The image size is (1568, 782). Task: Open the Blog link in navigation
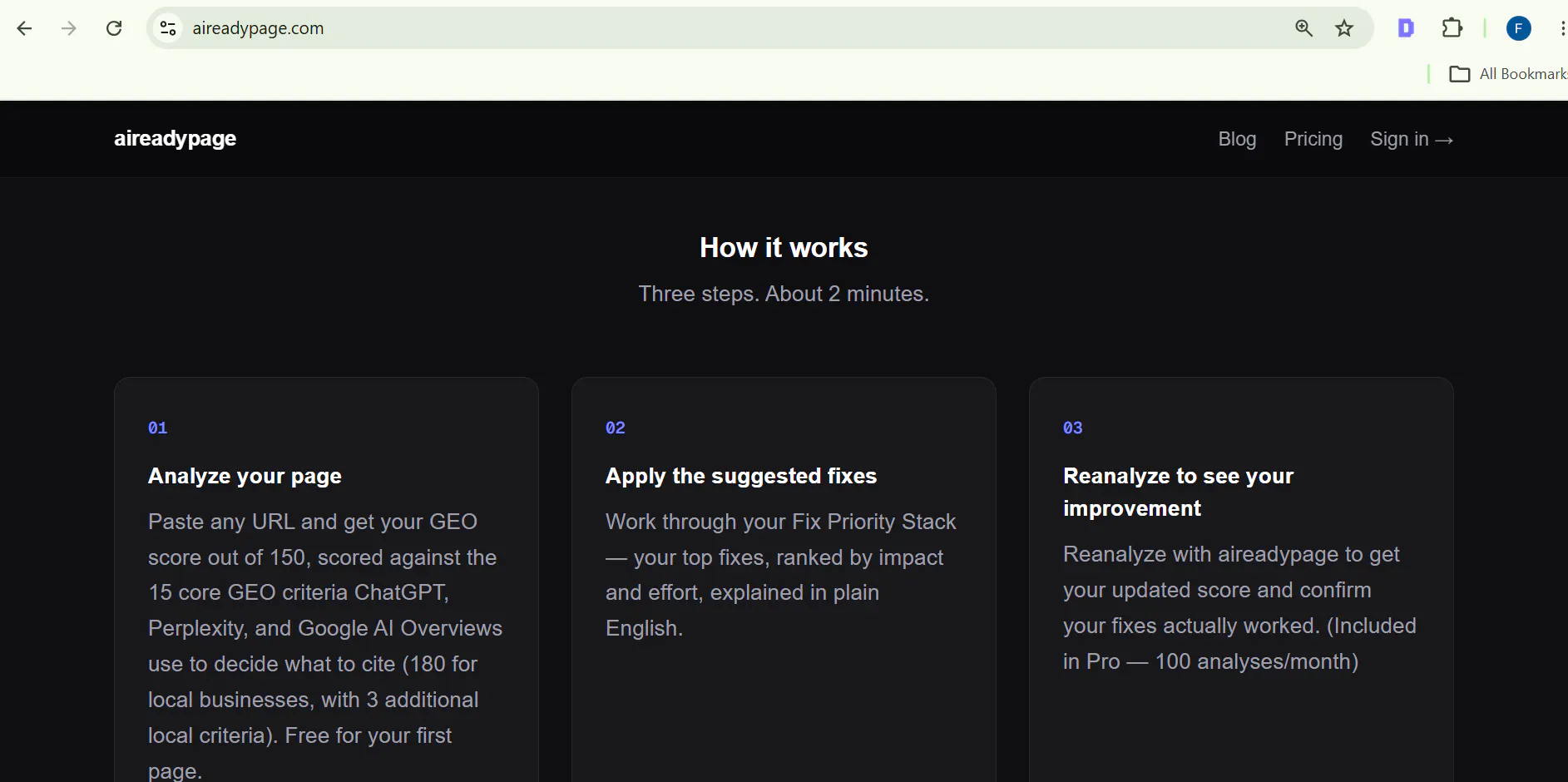(1237, 139)
